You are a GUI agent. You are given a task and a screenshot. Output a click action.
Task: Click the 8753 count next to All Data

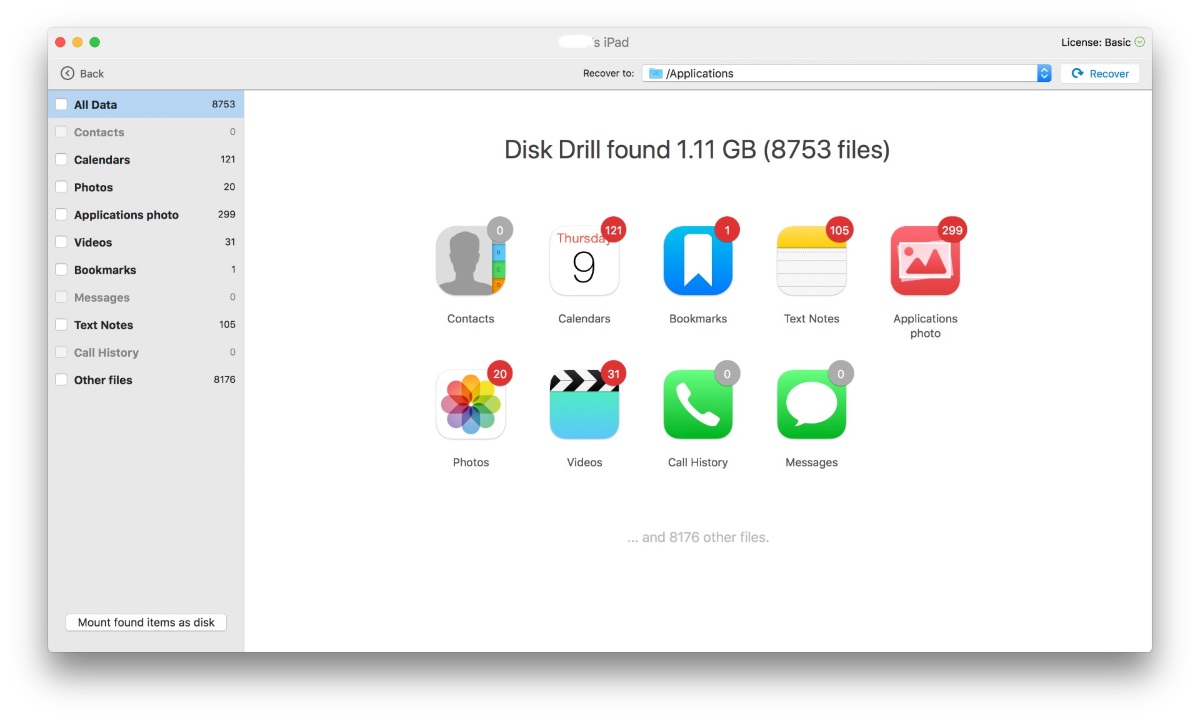tap(223, 104)
